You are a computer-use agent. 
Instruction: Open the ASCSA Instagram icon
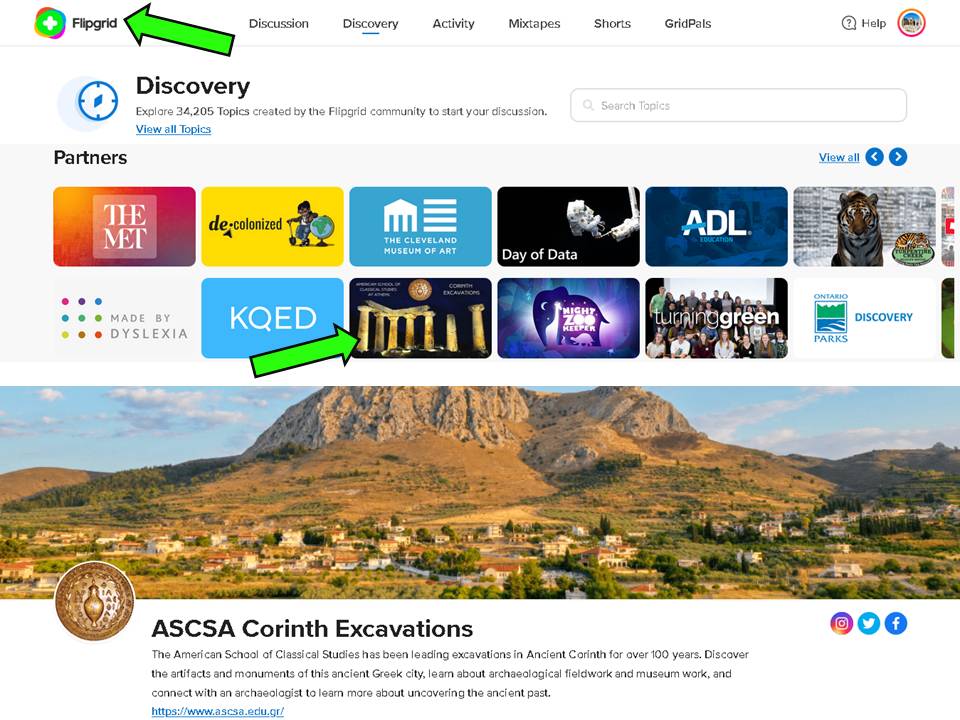point(842,624)
